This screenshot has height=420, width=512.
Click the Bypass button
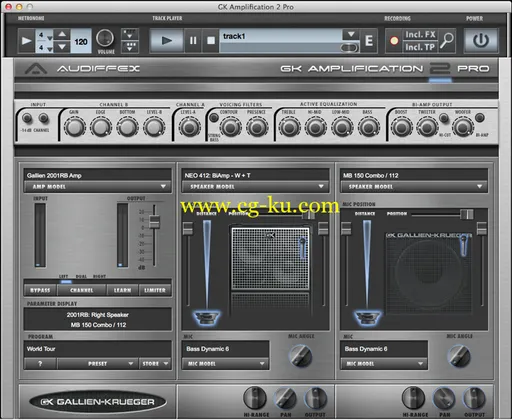click(40, 290)
